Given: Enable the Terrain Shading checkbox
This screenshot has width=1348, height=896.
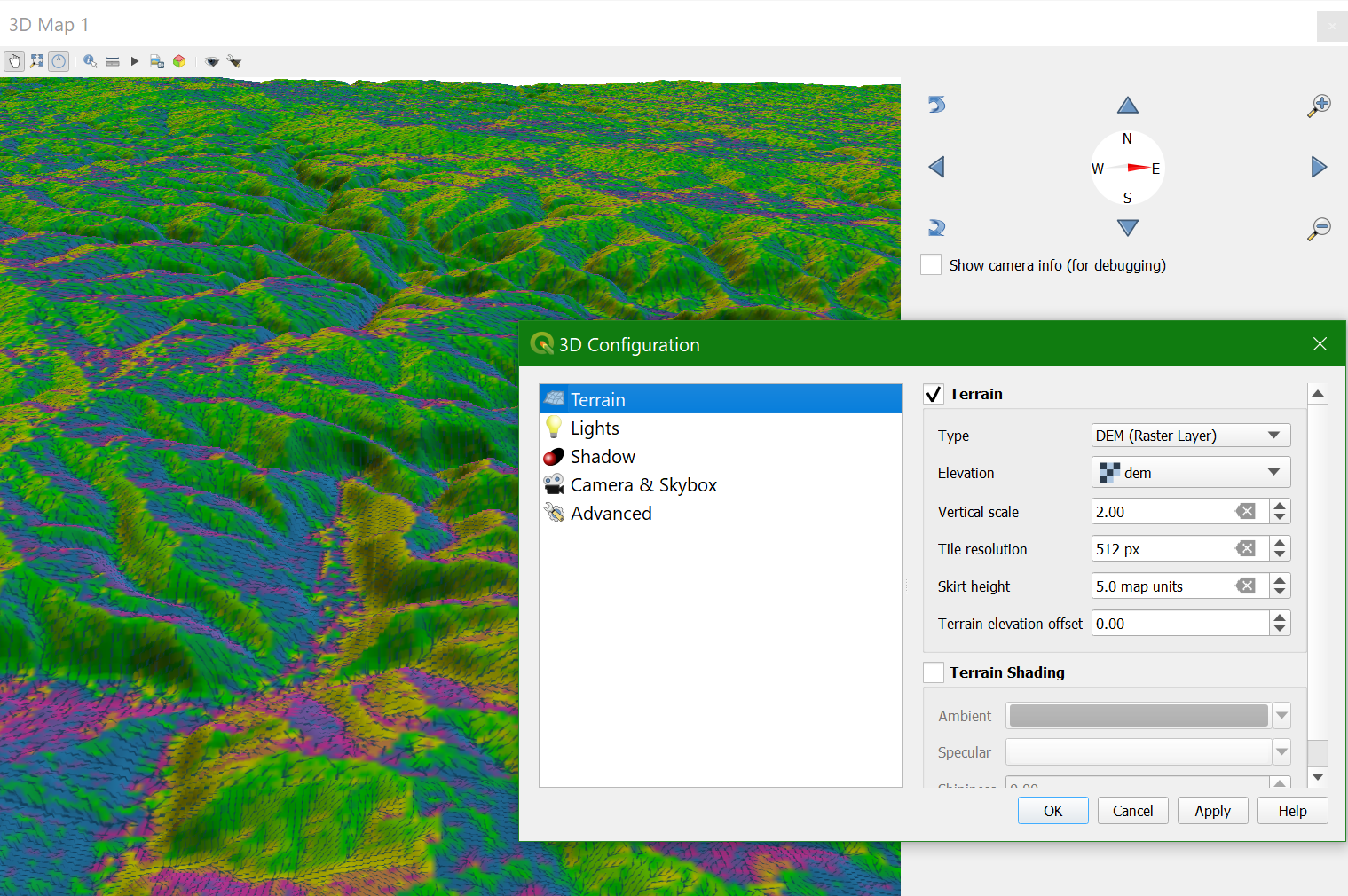Looking at the screenshot, I should (x=934, y=672).
